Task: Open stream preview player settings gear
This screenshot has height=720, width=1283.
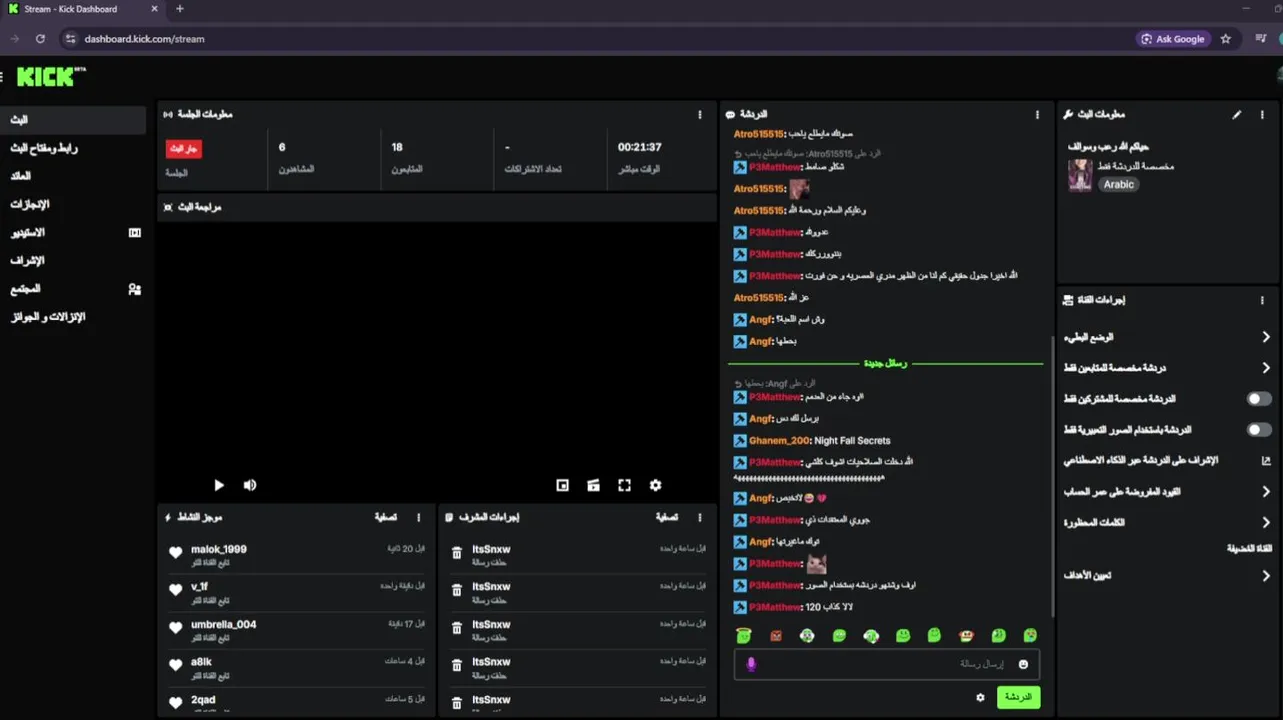Action: click(x=655, y=485)
